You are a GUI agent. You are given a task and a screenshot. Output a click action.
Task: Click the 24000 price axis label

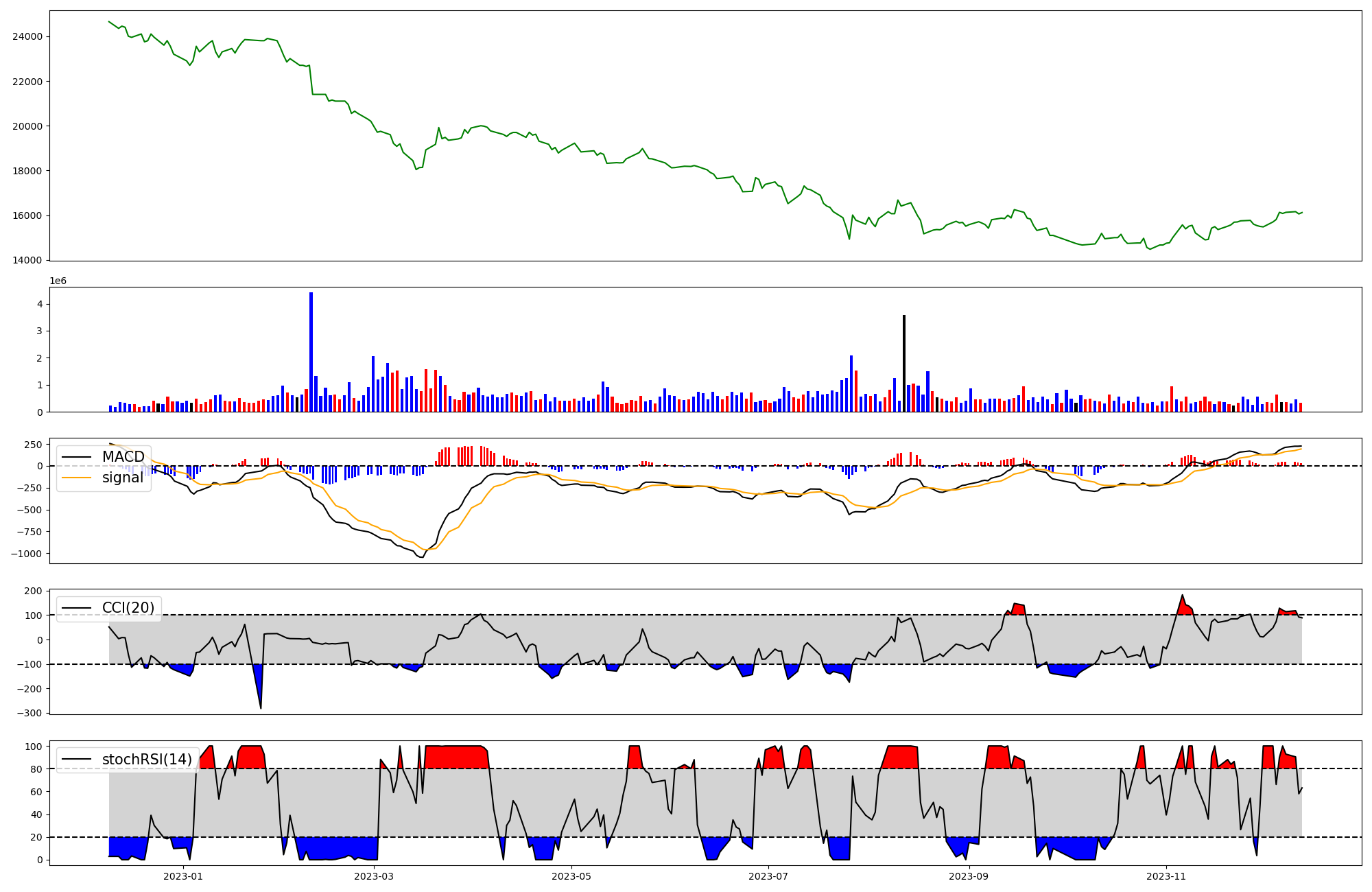tap(27, 36)
